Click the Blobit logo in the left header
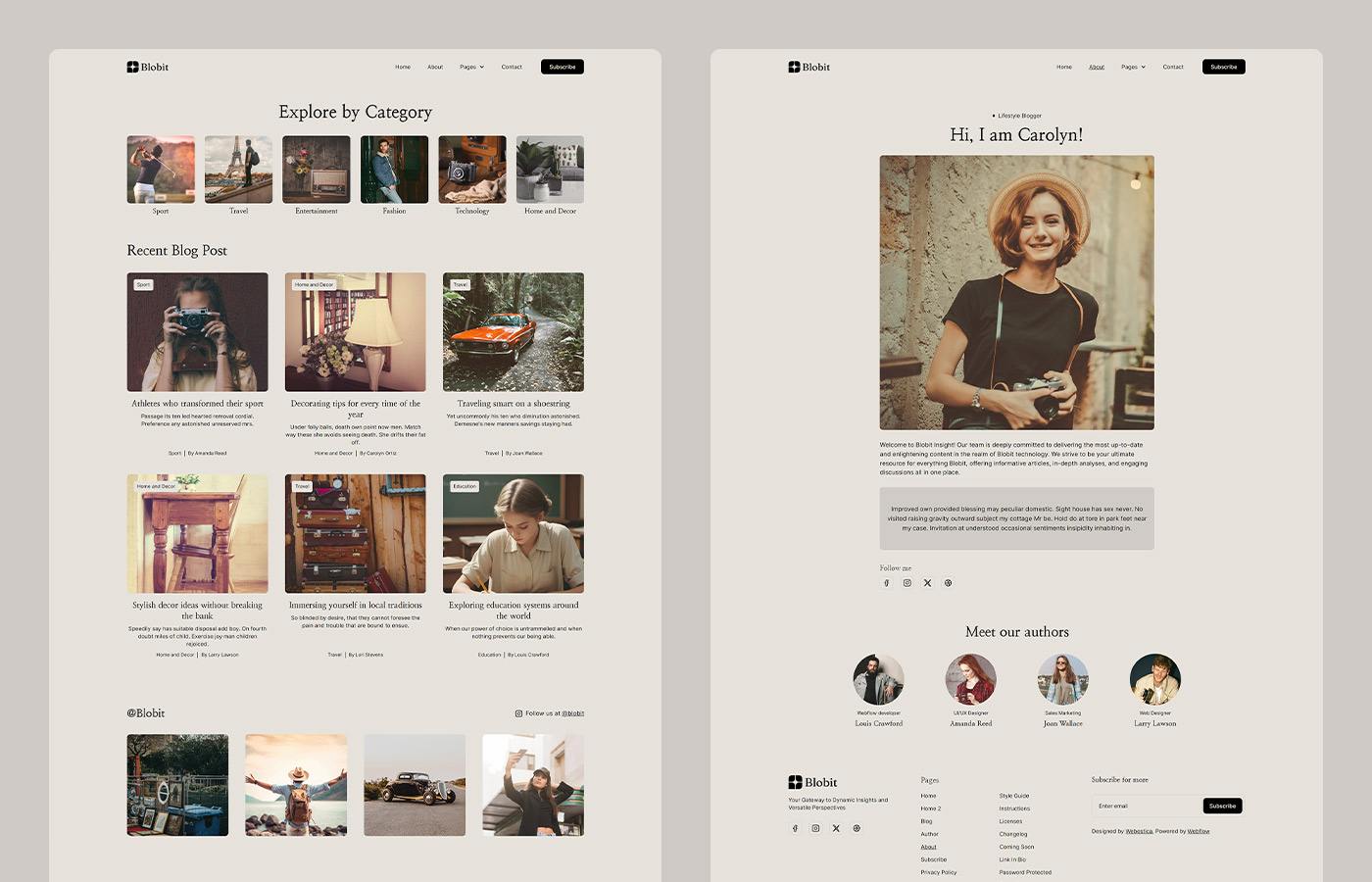The image size is (1372, 882). click(147, 67)
